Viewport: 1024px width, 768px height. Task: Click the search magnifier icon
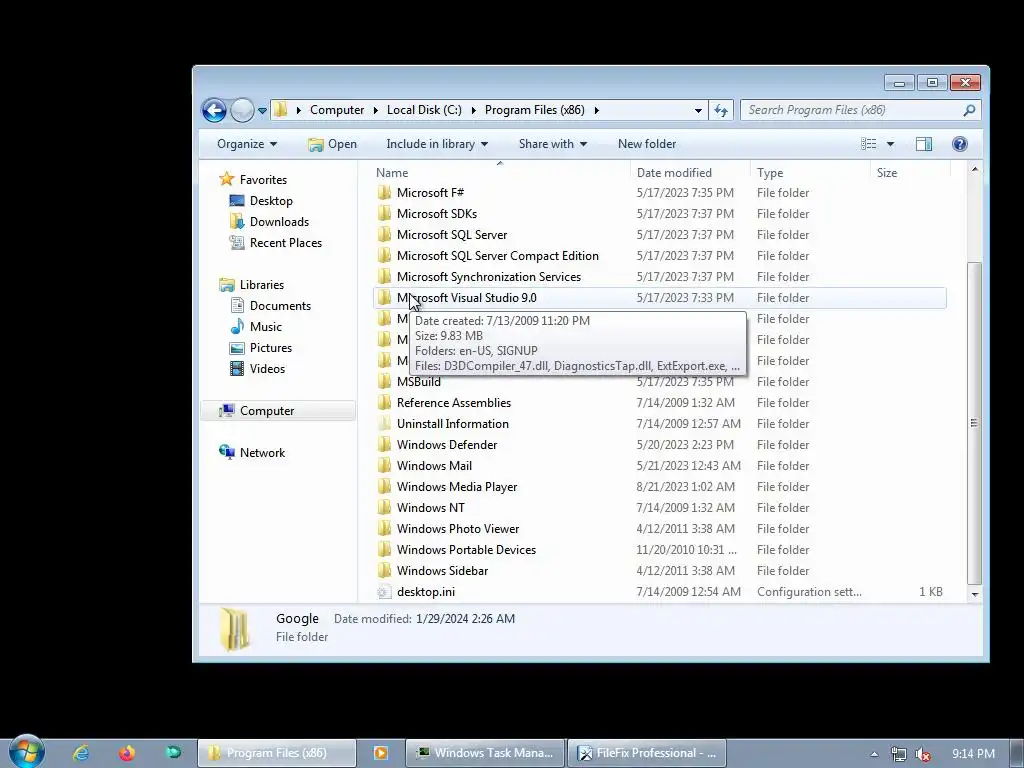(x=969, y=110)
